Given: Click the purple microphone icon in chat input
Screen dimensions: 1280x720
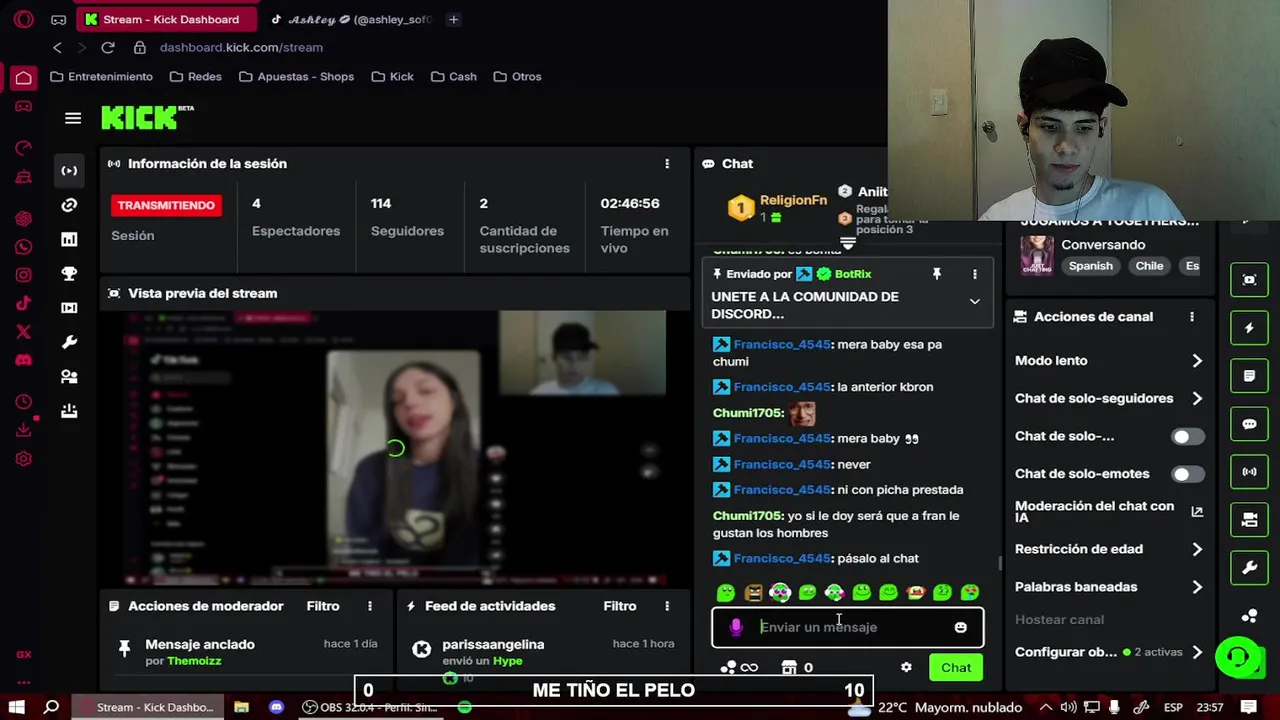Looking at the screenshot, I should [x=736, y=627].
